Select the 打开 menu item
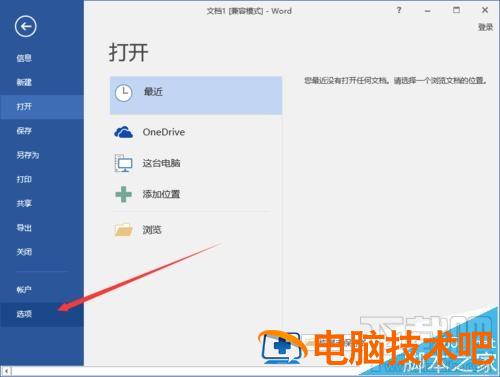The width and height of the screenshot is (500, 377). tap(42, 107)
